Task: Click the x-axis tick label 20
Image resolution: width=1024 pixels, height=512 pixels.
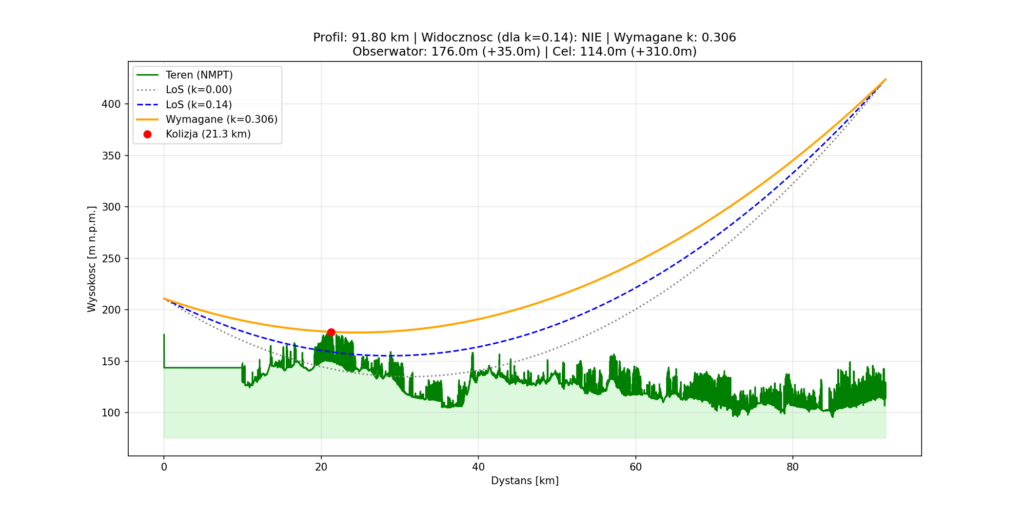Action: (x=321, y=466)
